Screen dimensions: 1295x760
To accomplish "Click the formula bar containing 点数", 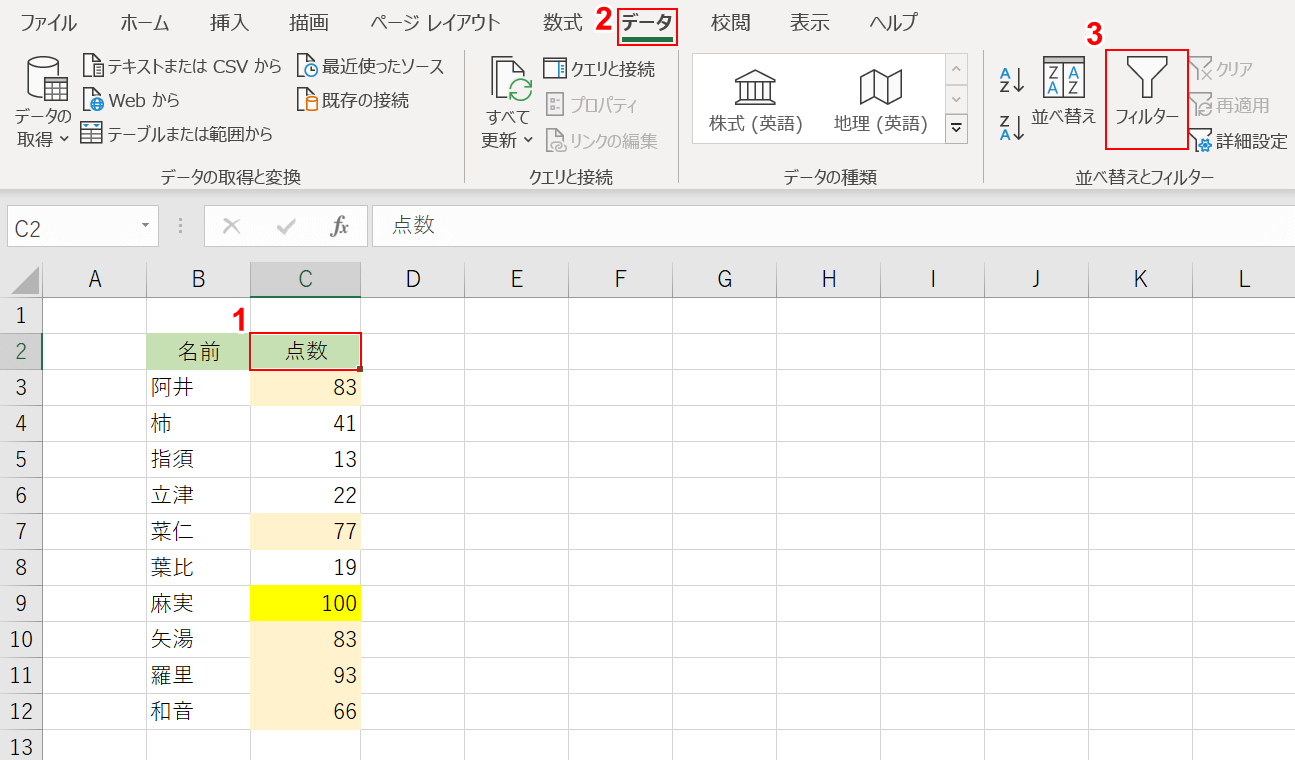I will pos(833,226).
